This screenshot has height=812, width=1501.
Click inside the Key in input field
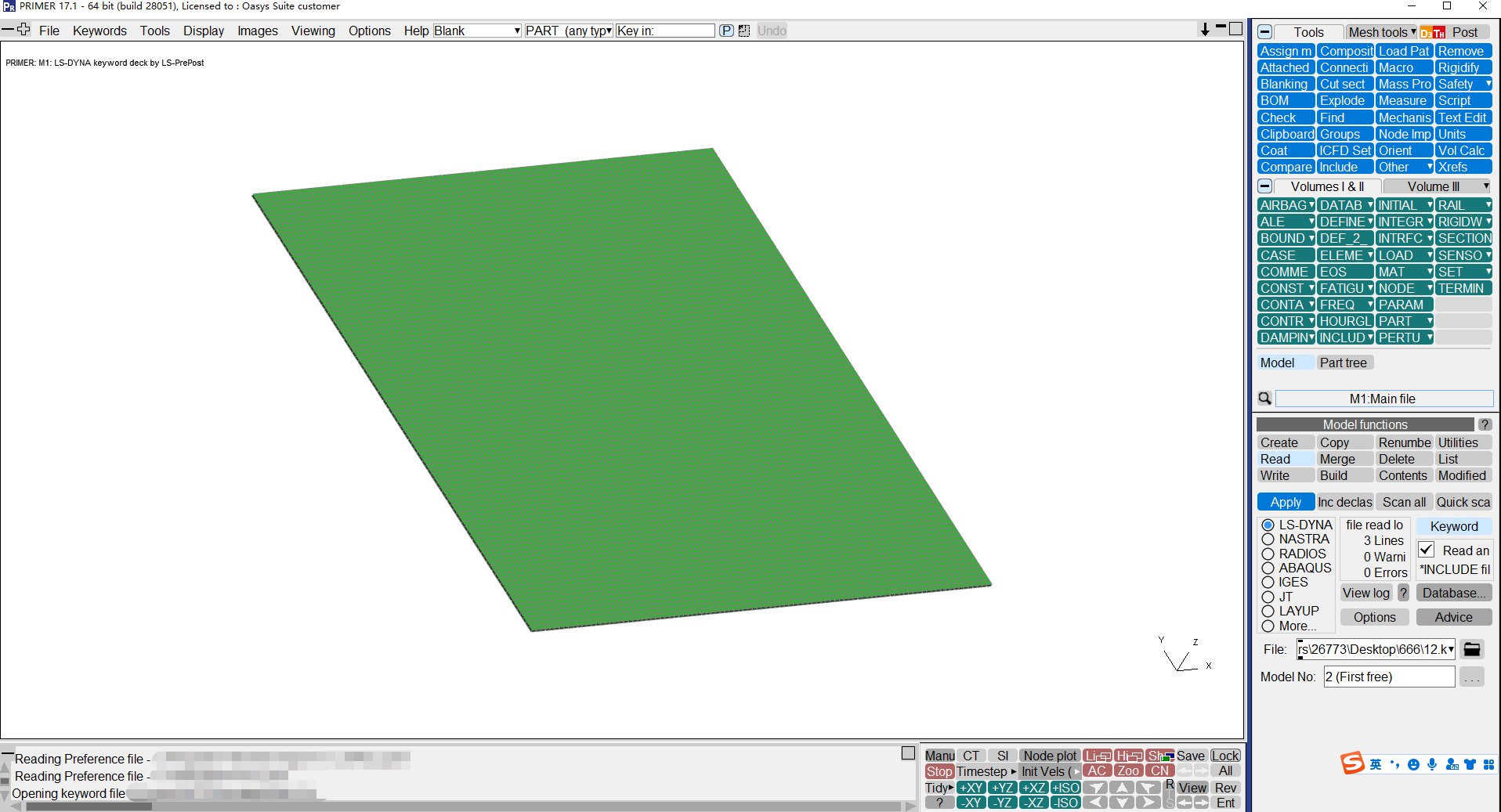665,31
